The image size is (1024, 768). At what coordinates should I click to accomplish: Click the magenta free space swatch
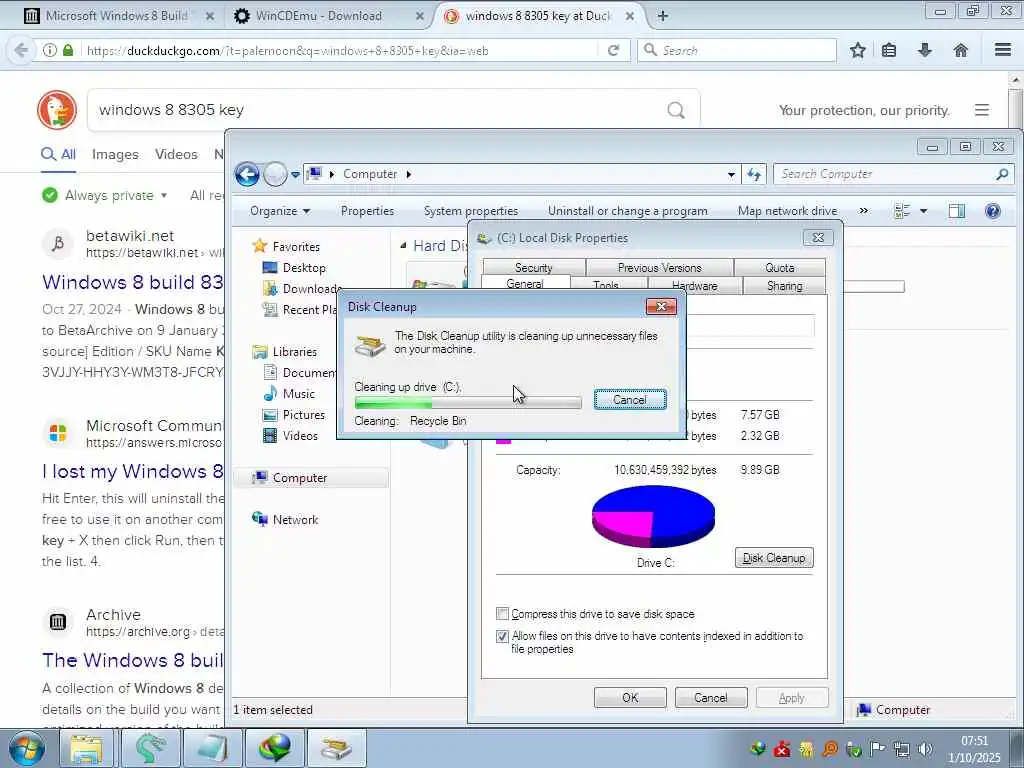[504, 440]
